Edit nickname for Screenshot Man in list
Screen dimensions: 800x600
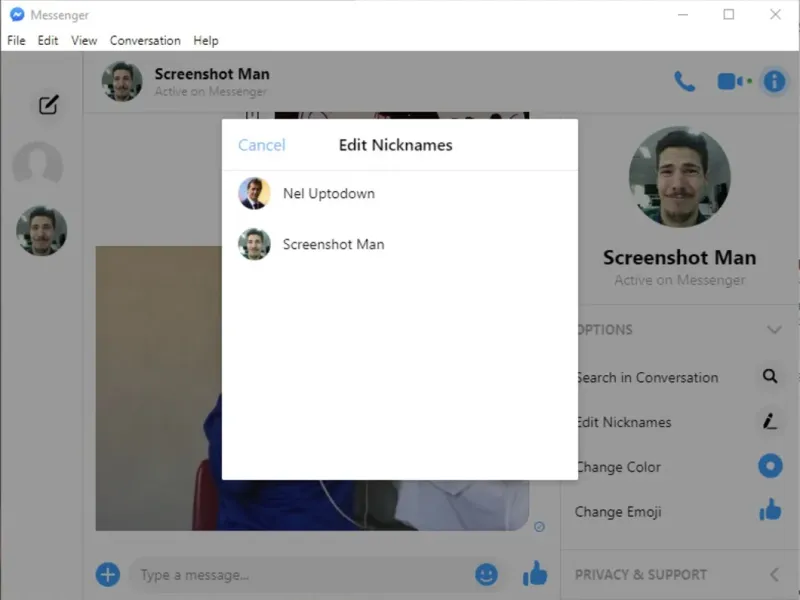pyautogui.click(x=400, y=244)
